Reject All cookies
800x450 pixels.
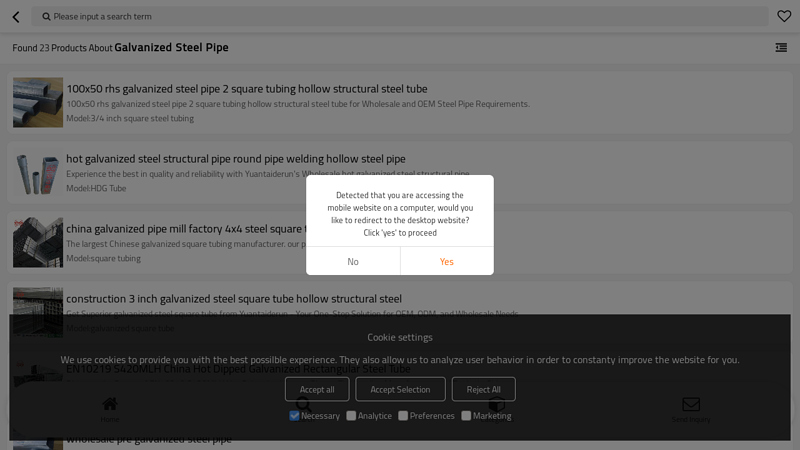point(483,389)
